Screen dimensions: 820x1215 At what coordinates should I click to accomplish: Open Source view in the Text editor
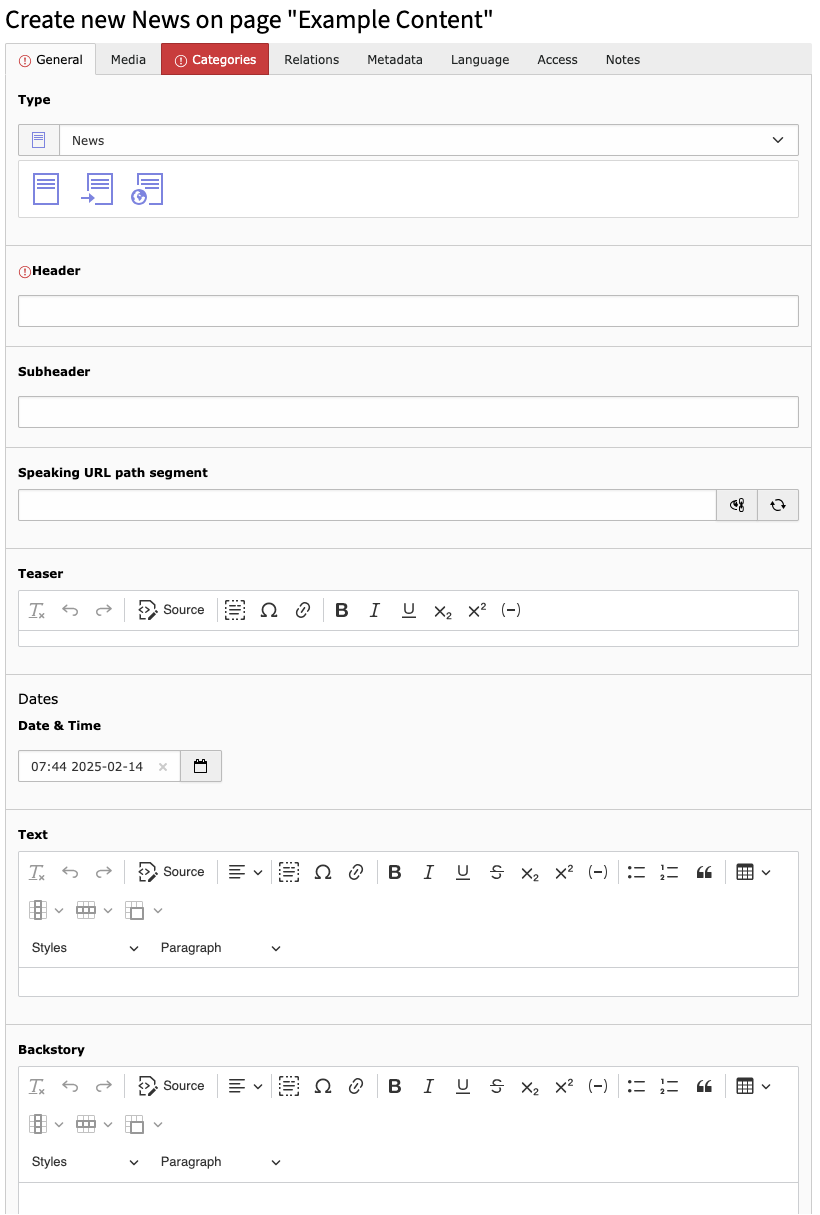point(171,872)
